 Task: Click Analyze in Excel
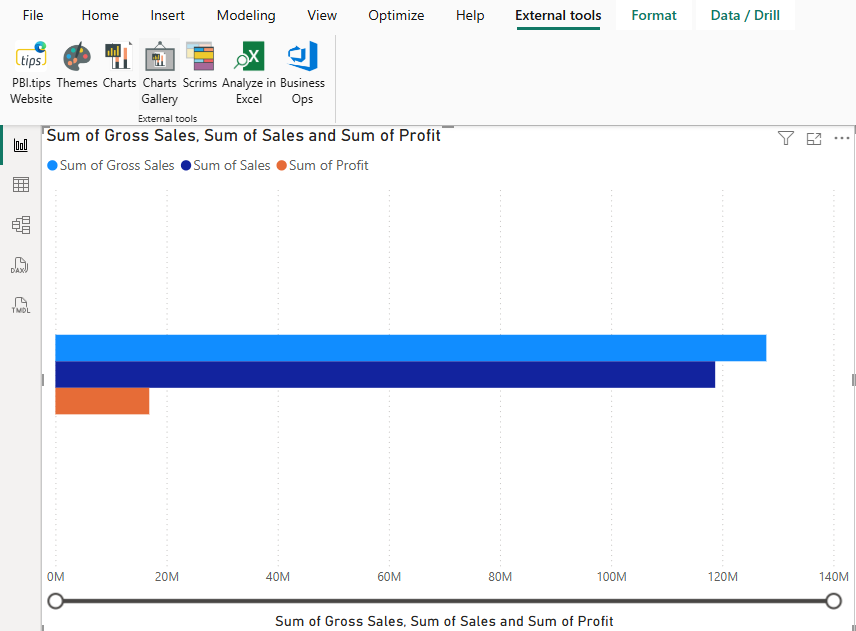click(x=249, y=73)
